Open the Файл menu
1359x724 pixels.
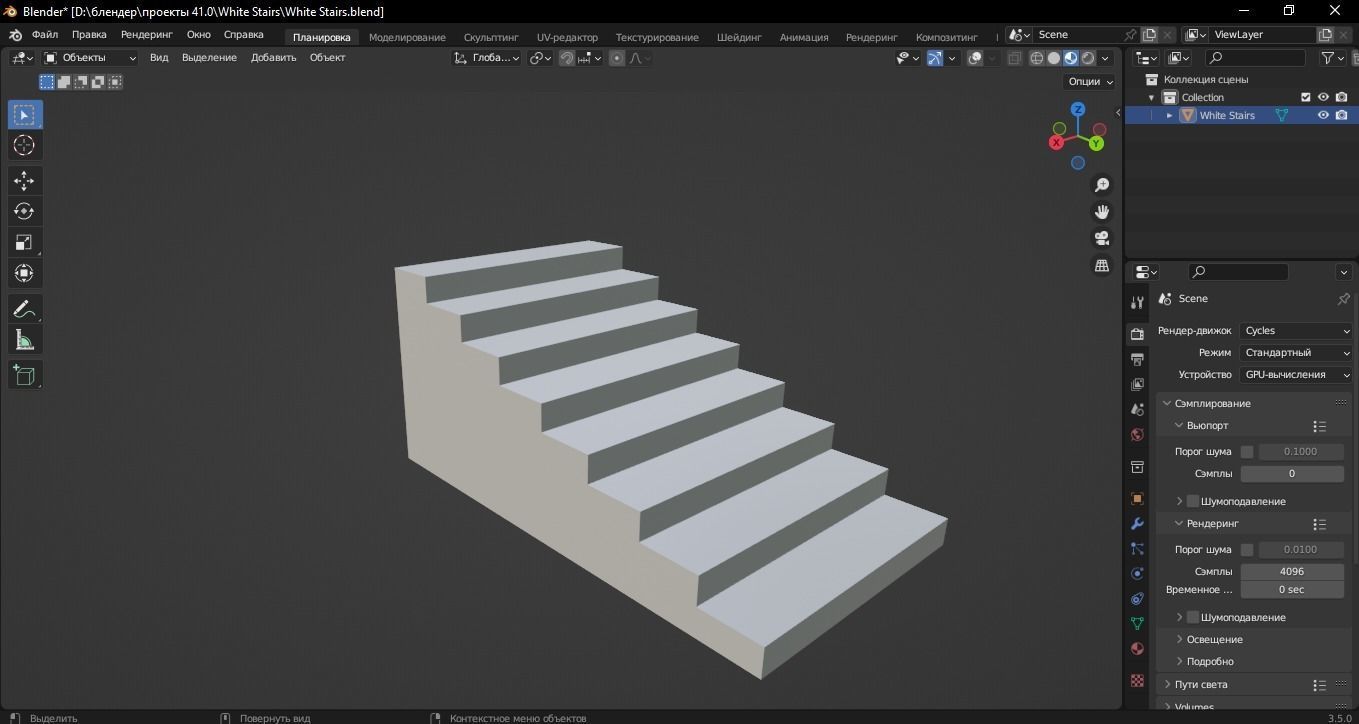[x=45, y=34]
